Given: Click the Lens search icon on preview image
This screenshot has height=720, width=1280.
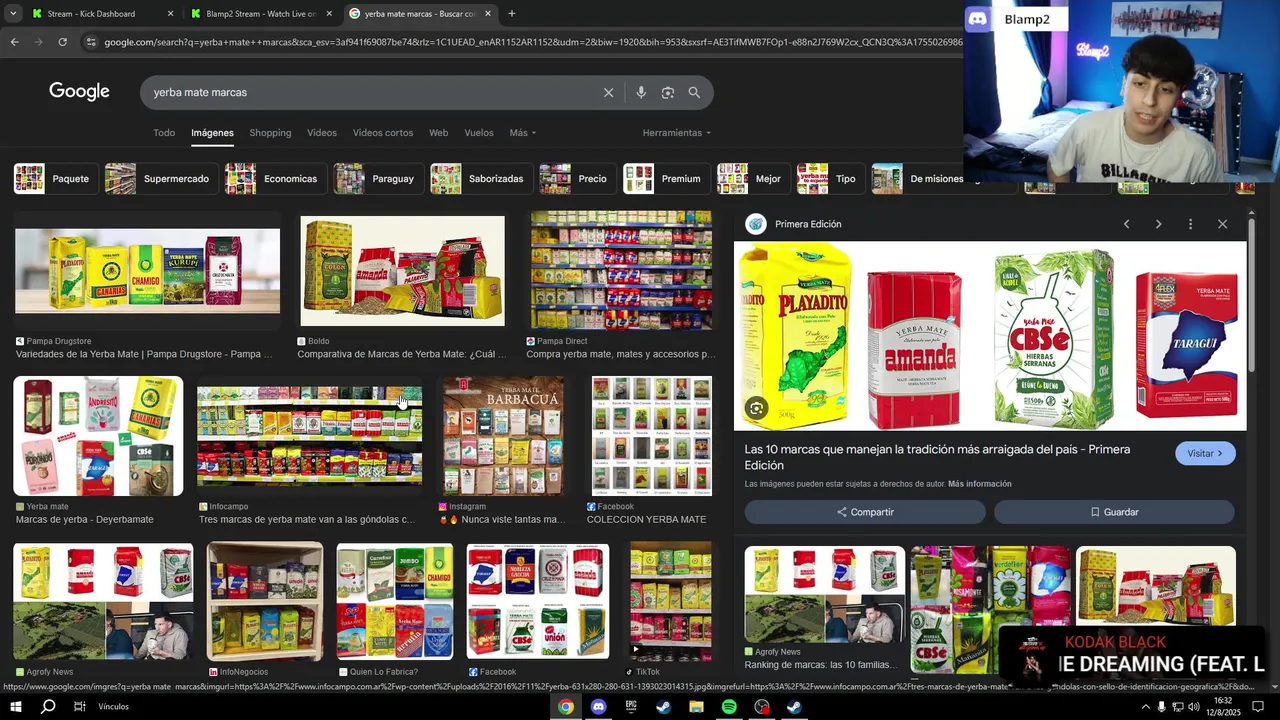Looking at the screenshot, I should click(x=757, y=408).
